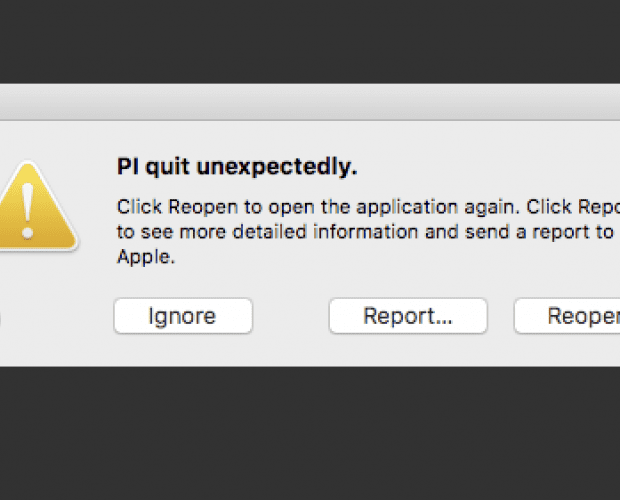Reopen the PI application
Image resolution: width=620 pixels, height=500 pixels.
pos(567,316)
